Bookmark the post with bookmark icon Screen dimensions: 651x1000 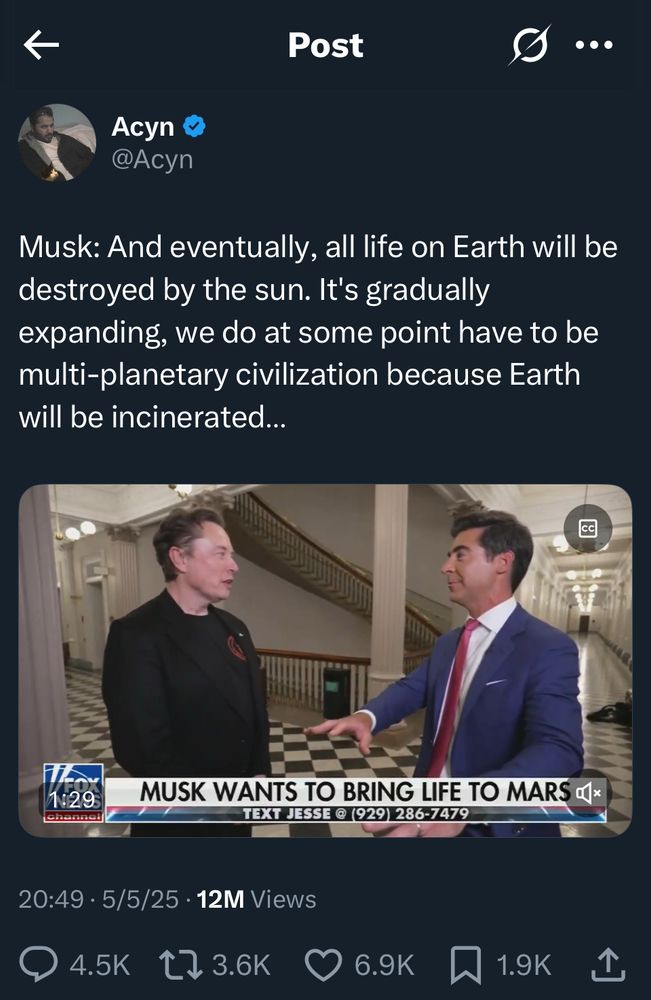tap(466, 965)
